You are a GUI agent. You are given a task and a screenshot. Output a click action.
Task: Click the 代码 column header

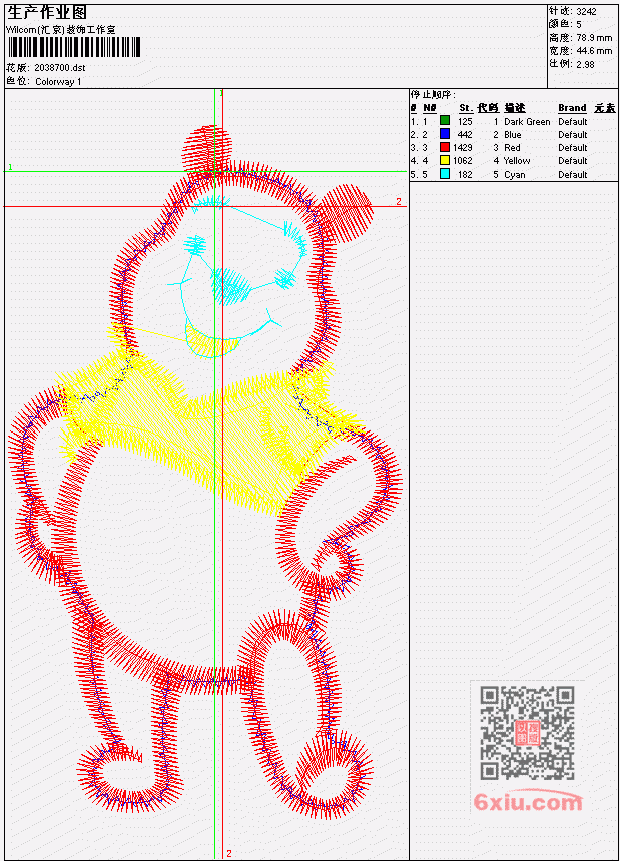coord(488,108)
